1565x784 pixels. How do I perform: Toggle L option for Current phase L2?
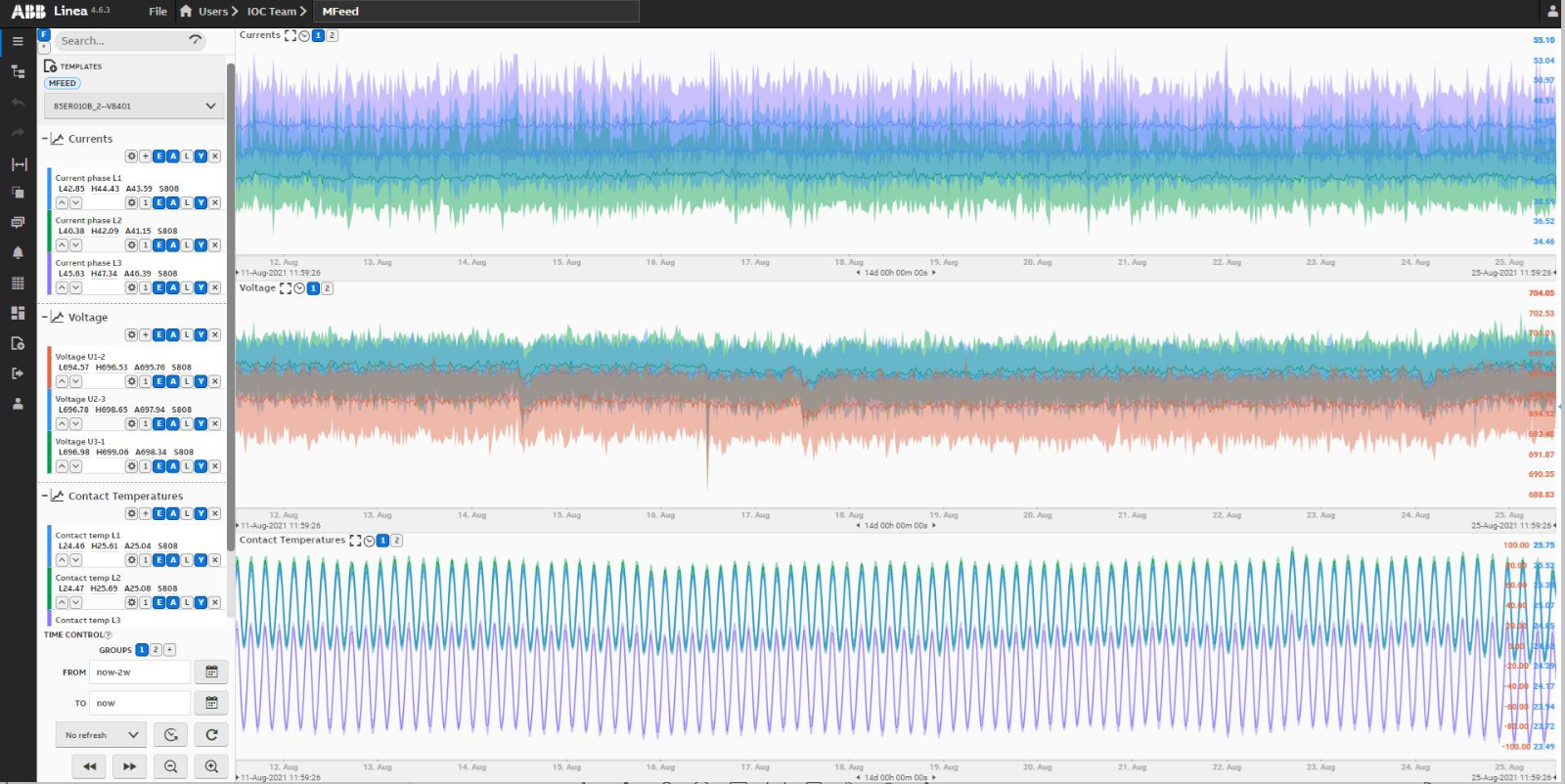[x=187, y=245]
